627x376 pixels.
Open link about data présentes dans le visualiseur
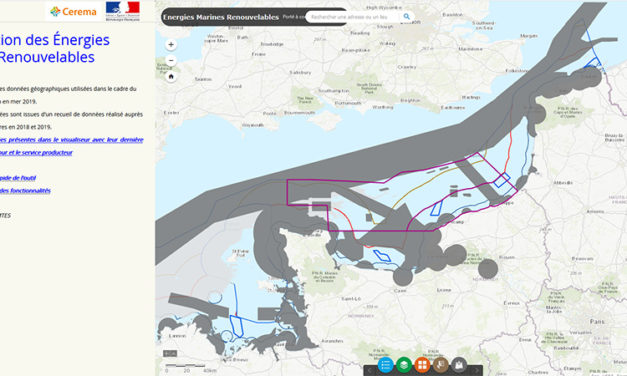tap(72, 140)
